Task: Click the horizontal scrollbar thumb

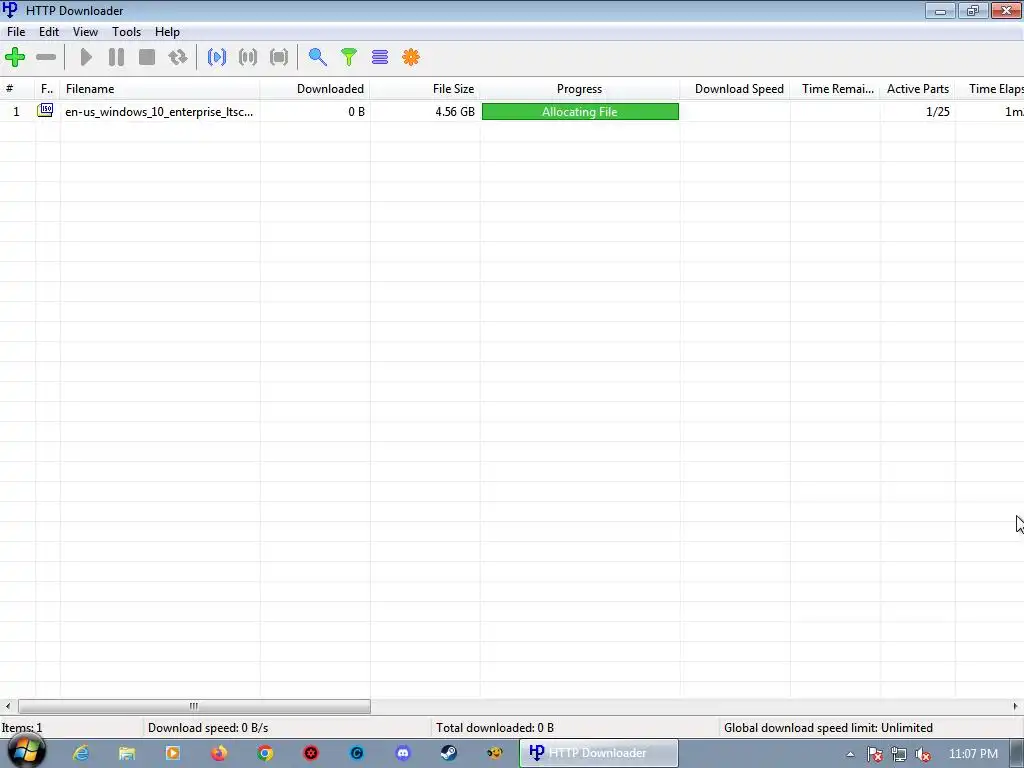Action: tap(194, 706)
